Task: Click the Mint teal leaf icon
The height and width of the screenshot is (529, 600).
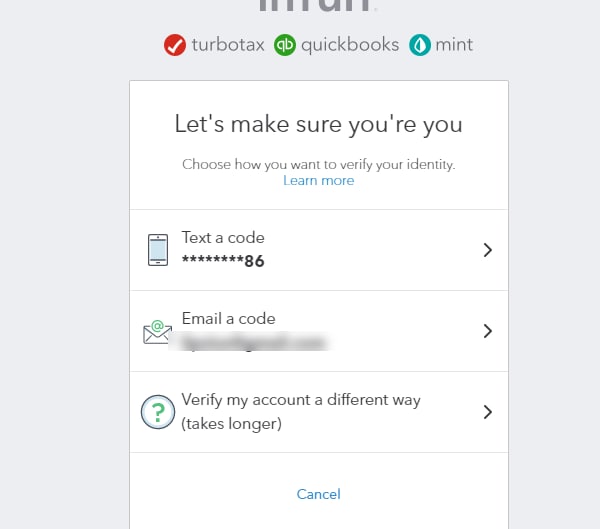Action: coord(420,45)
